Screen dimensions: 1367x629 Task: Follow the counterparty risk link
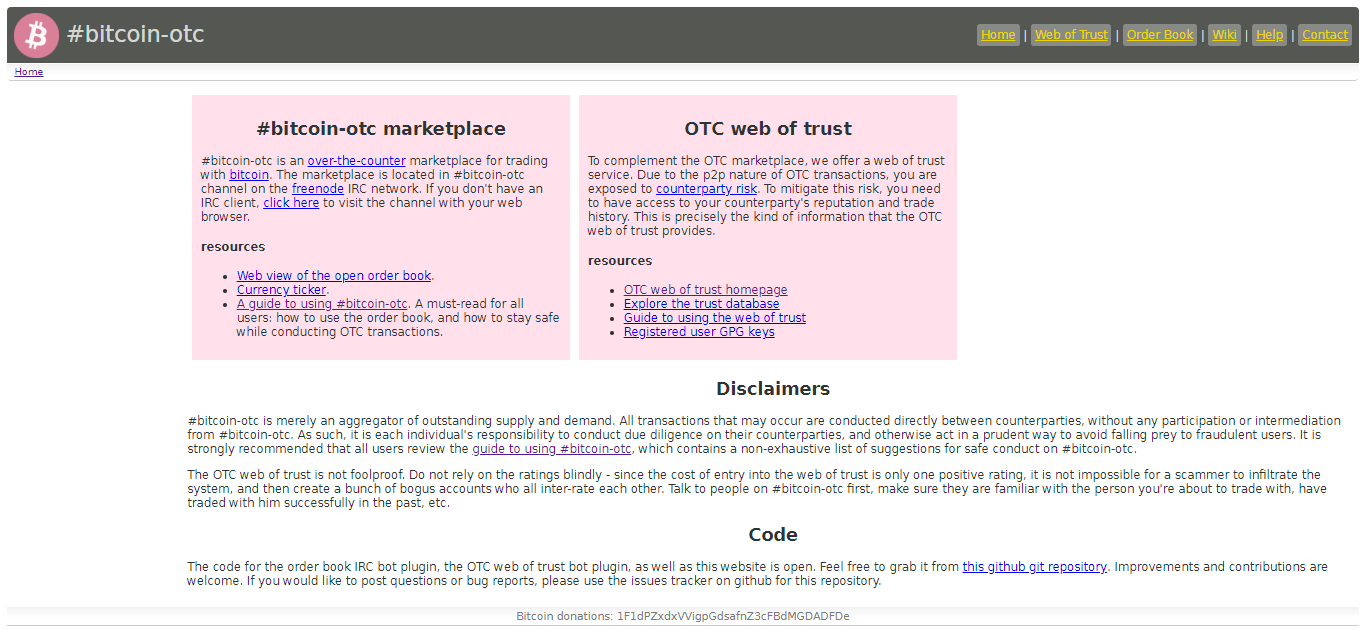coord(706,189)
